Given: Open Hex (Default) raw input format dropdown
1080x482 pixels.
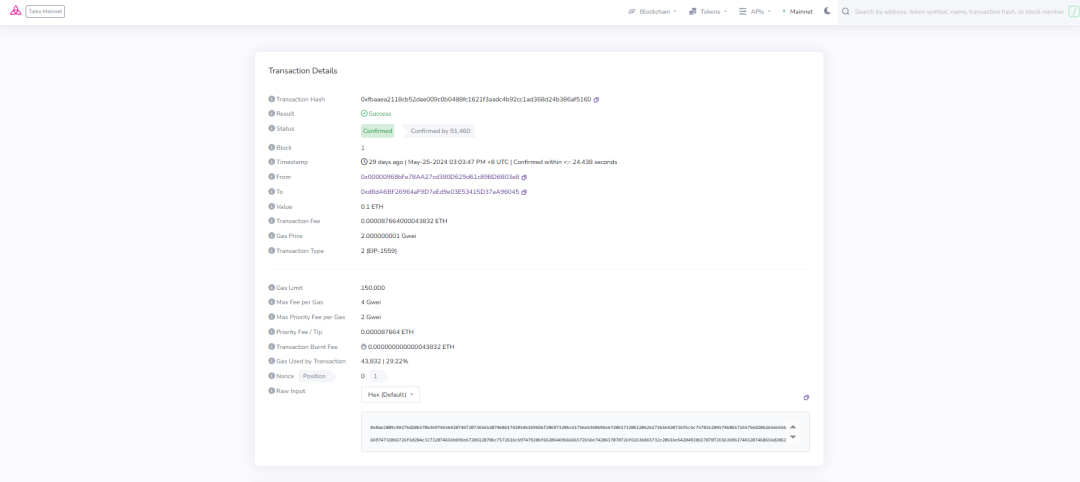Looking at the screenshot, I should (x=390, y=395).
